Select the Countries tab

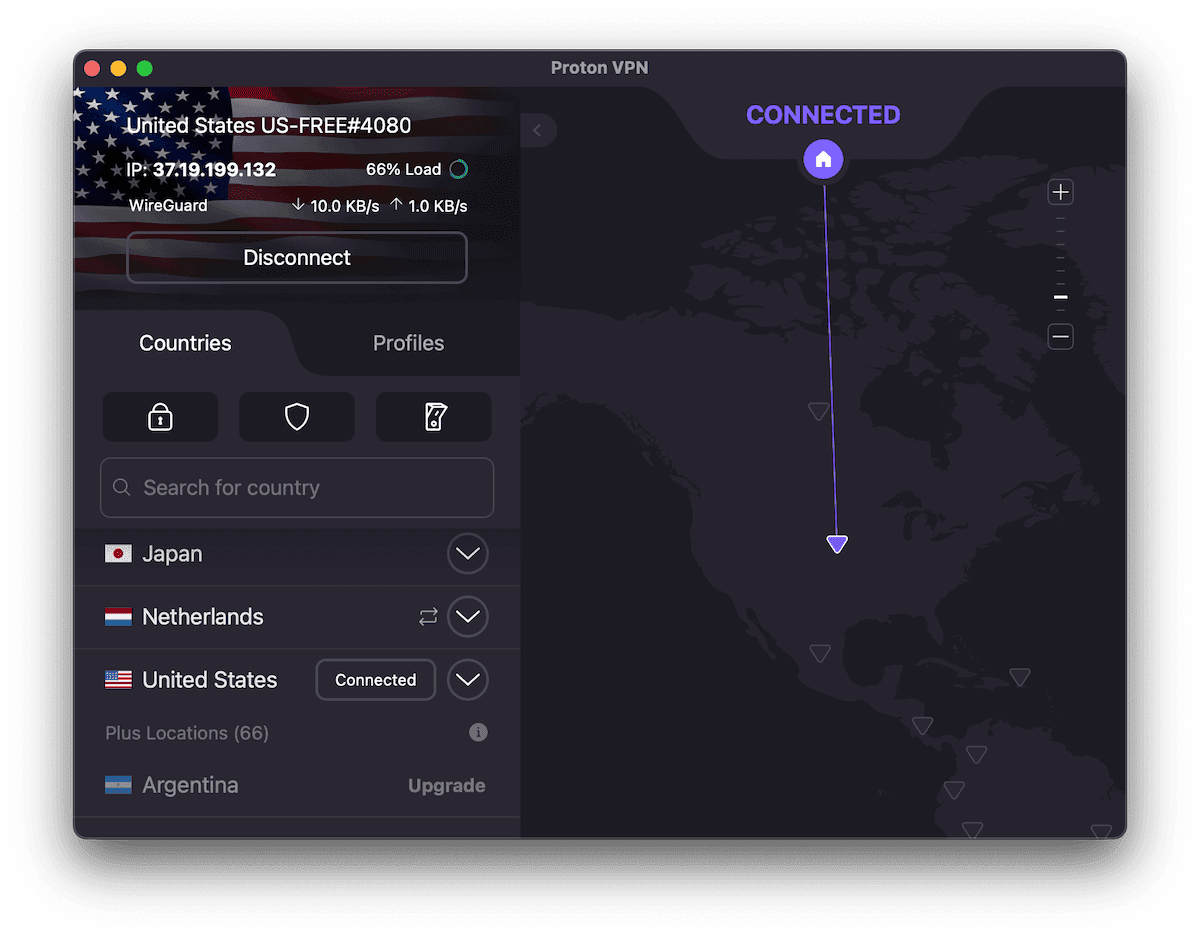(x=185, y=343)
